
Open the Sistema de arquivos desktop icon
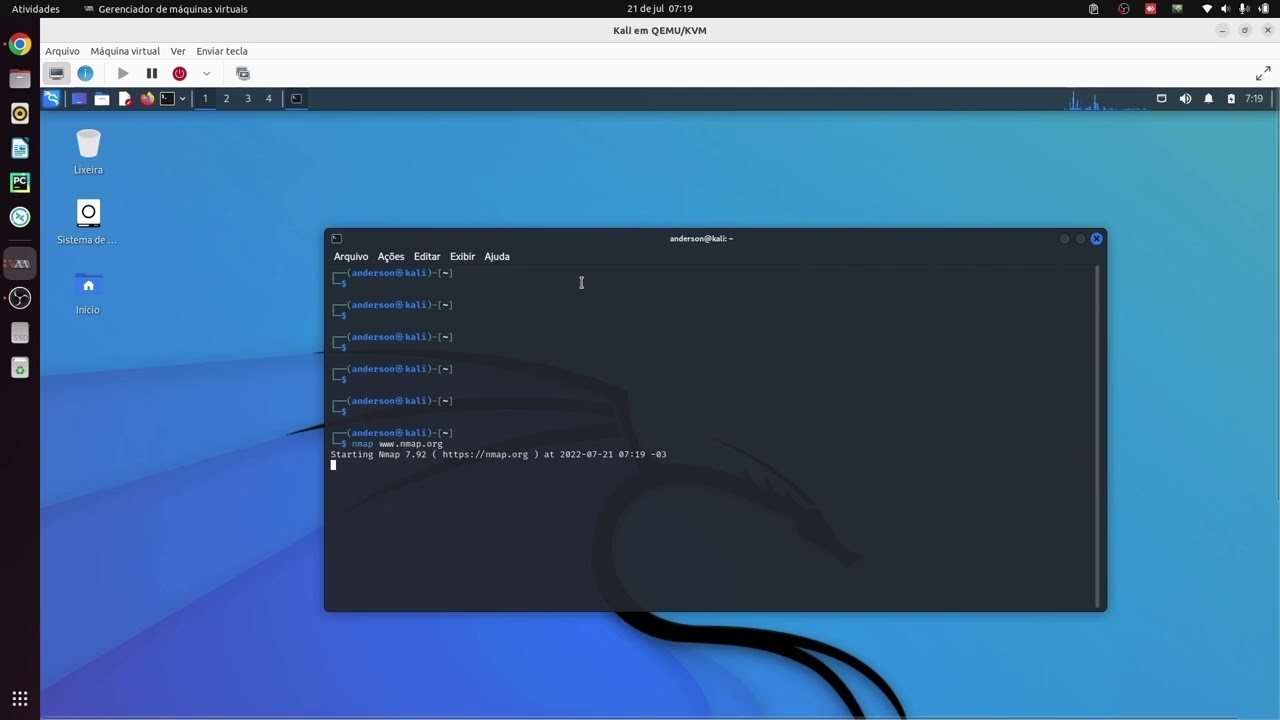[87, 222]
